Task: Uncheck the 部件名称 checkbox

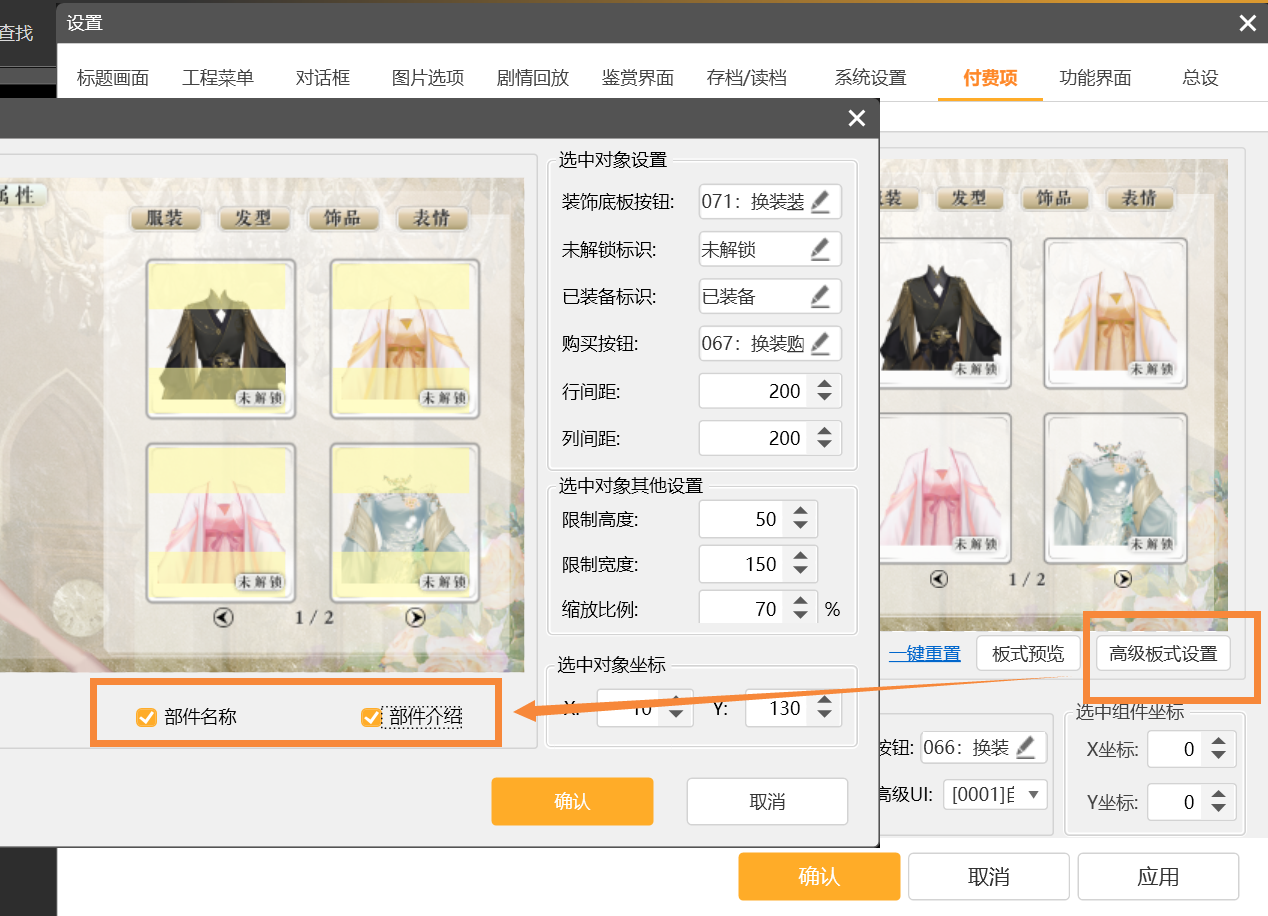Action: (147, 716)
